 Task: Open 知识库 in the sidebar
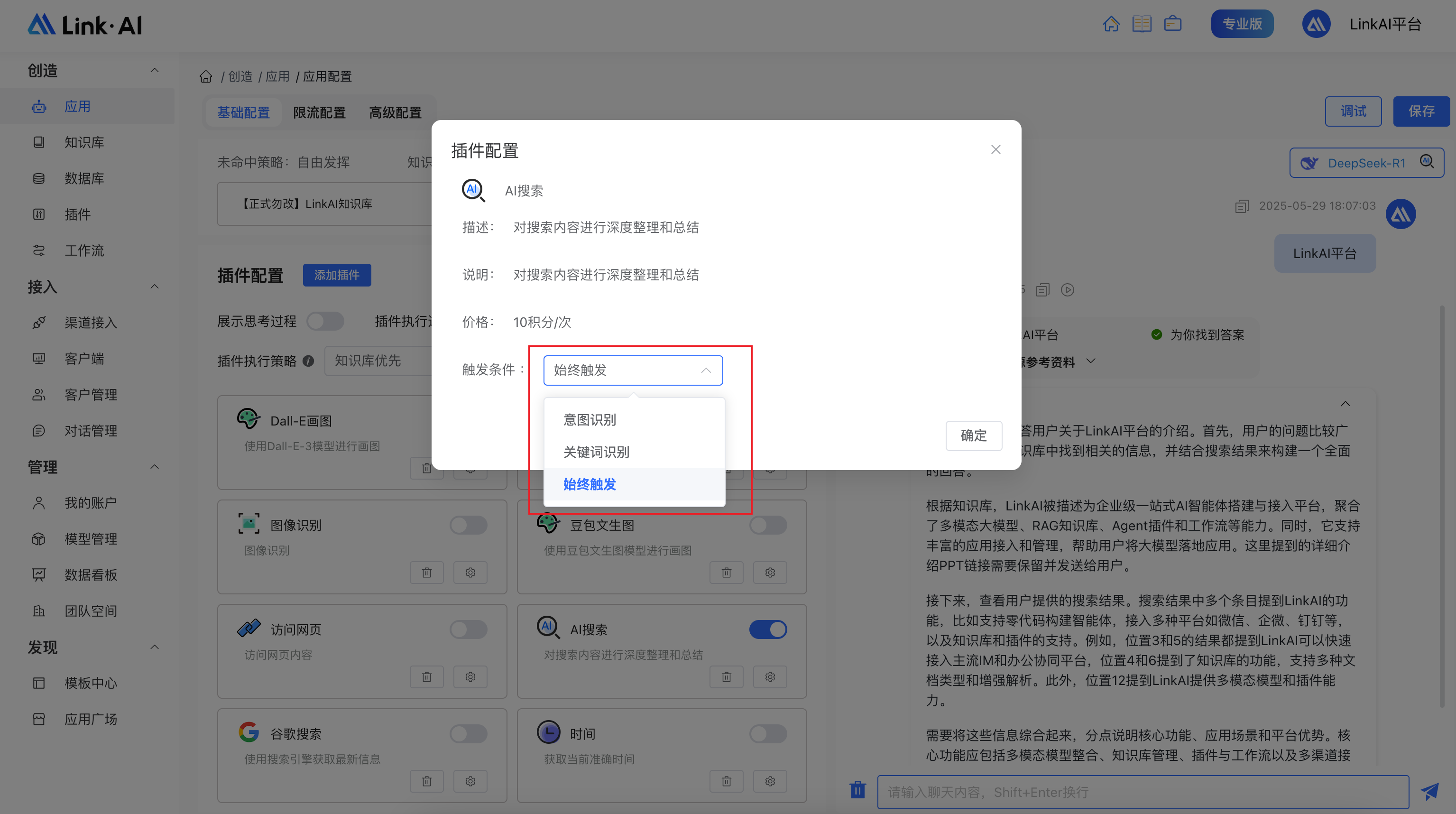(88, 142)
